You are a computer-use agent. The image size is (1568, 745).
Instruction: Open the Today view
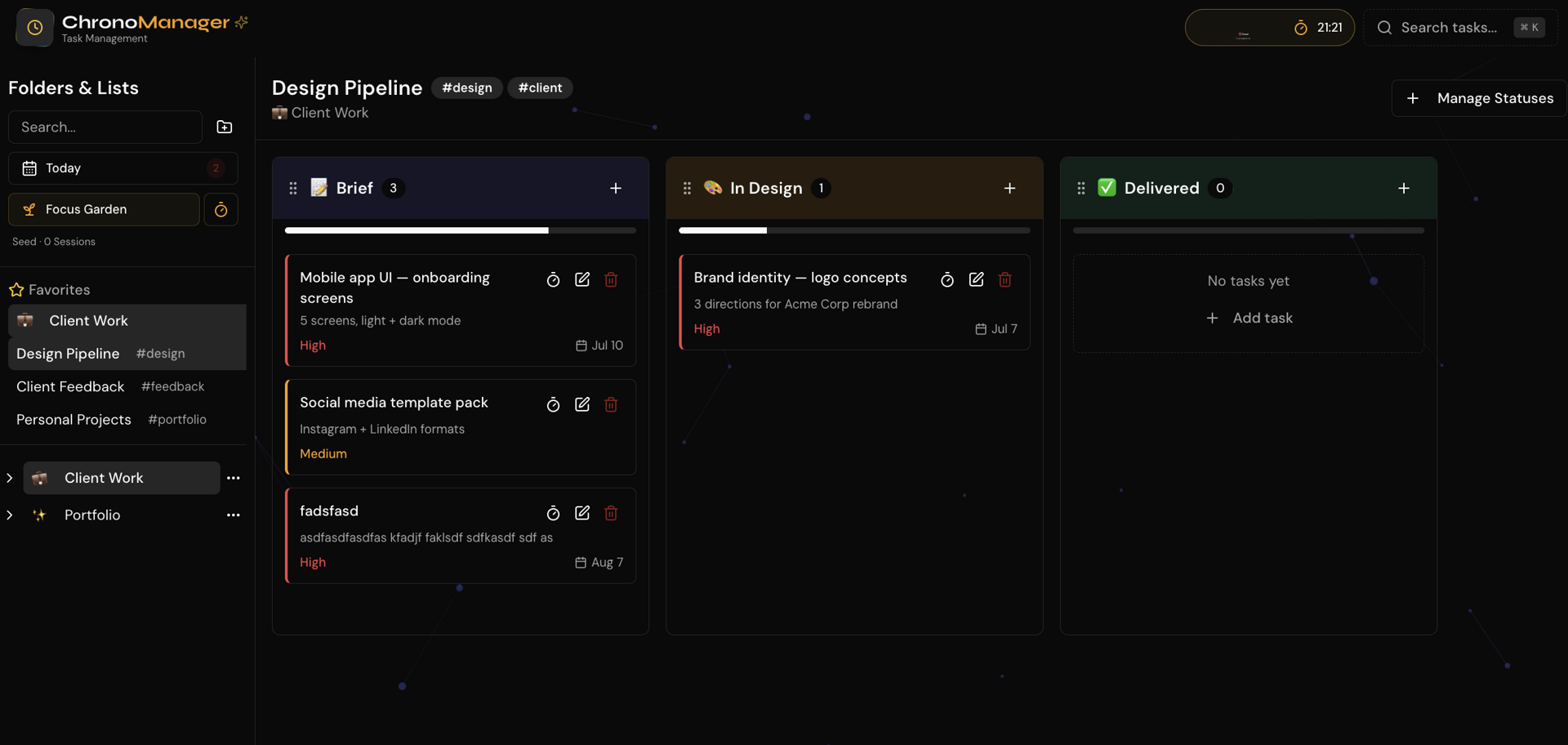point(123,168)
